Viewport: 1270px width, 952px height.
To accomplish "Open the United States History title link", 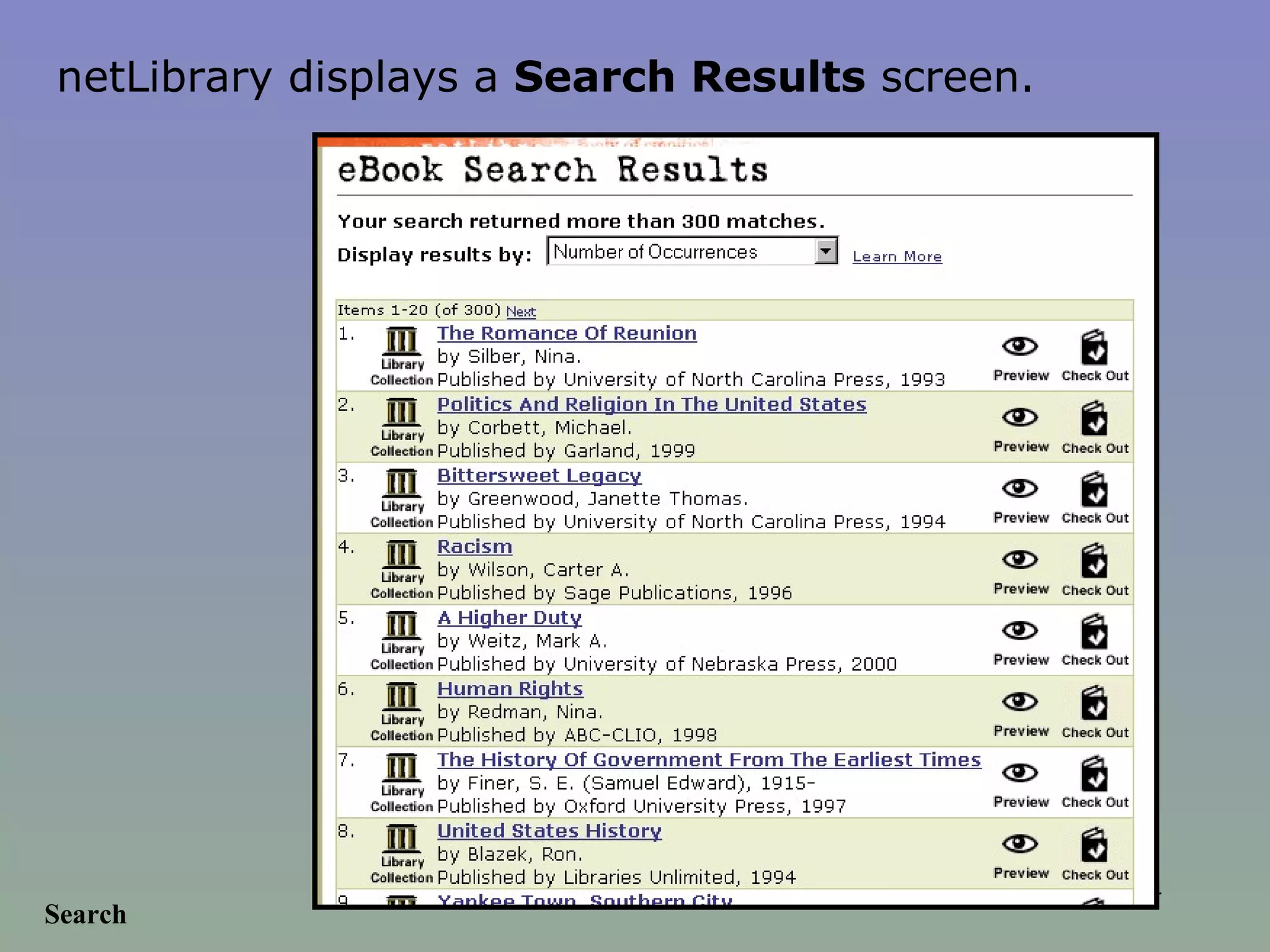I will tap(549, 831).
